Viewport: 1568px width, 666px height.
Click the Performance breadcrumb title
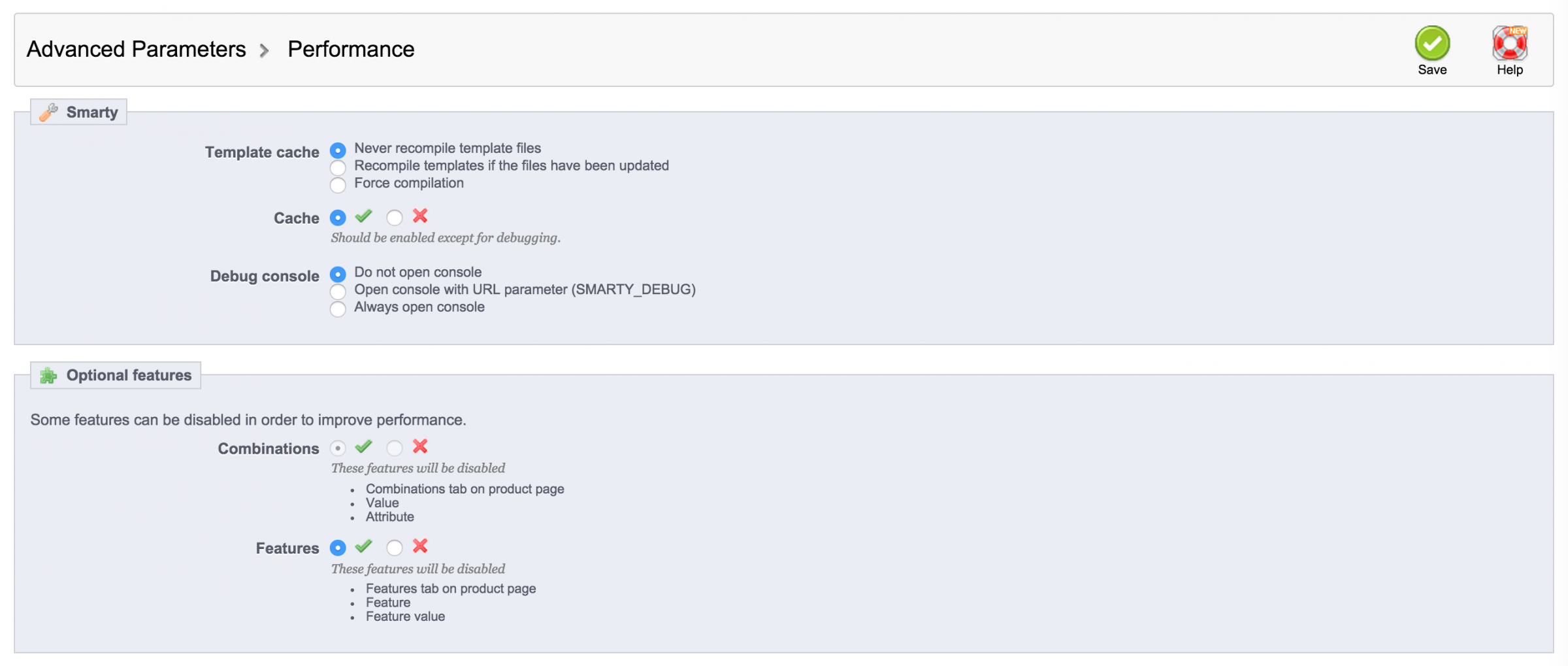(351, 50)
